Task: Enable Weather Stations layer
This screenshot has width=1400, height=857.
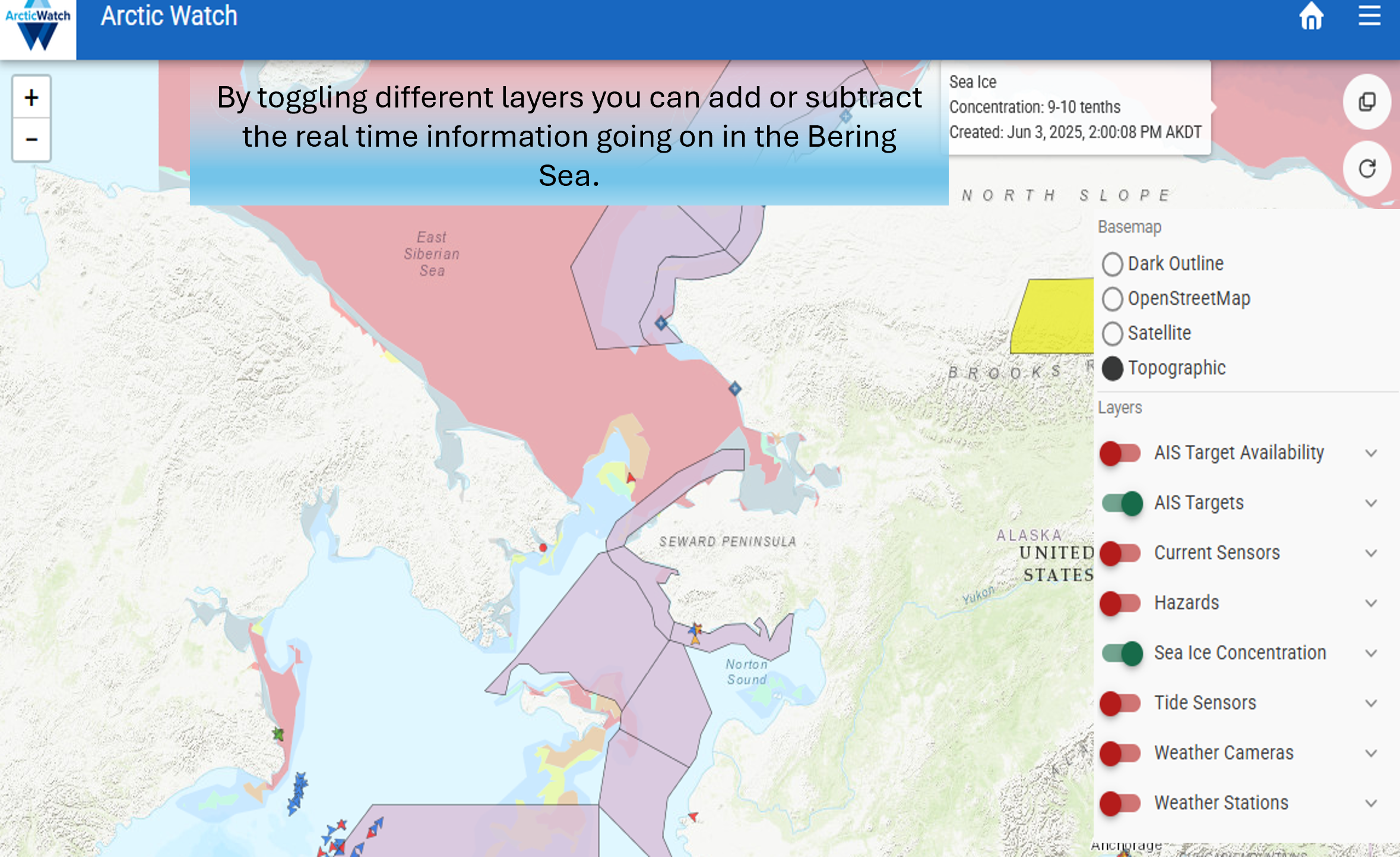Action: [x=1120, y=803]
